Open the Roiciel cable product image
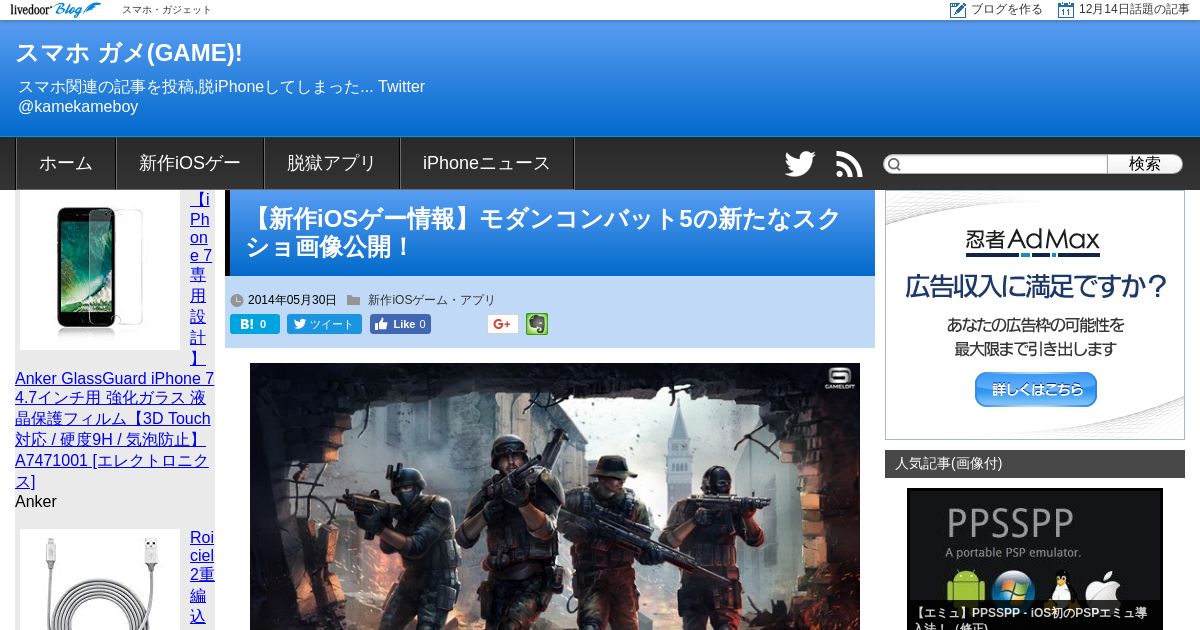Image resolution: width=1200 pixels, height=630 pixels. (100, 579)
